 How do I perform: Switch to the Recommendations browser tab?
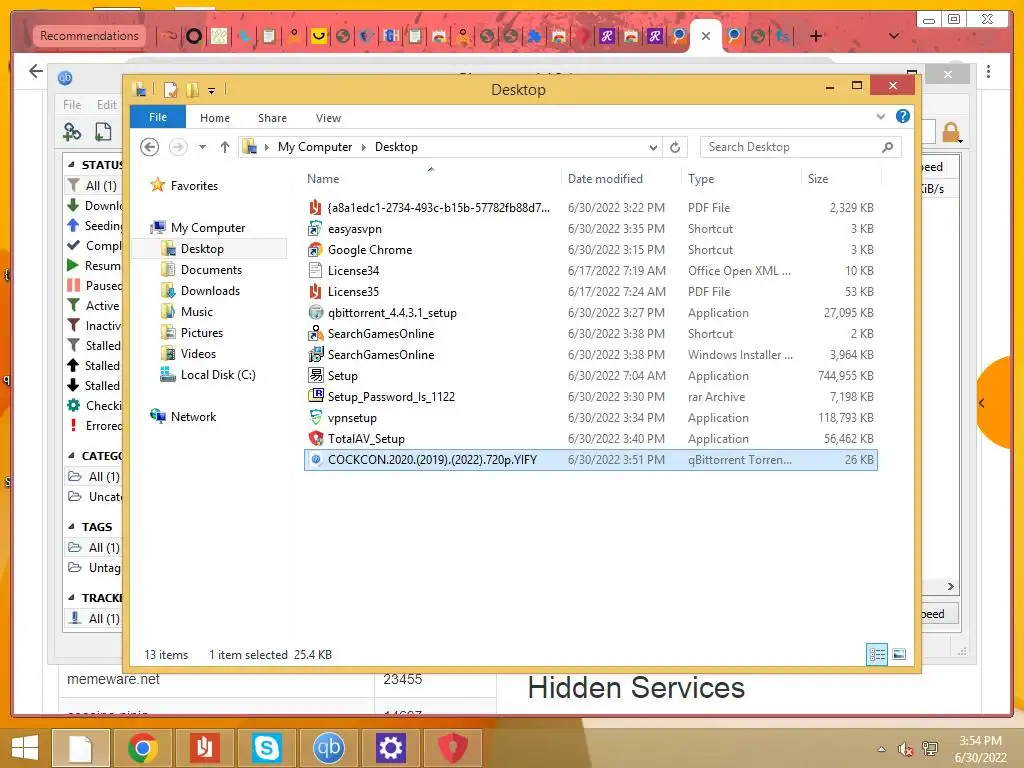(x=89, y=36)
